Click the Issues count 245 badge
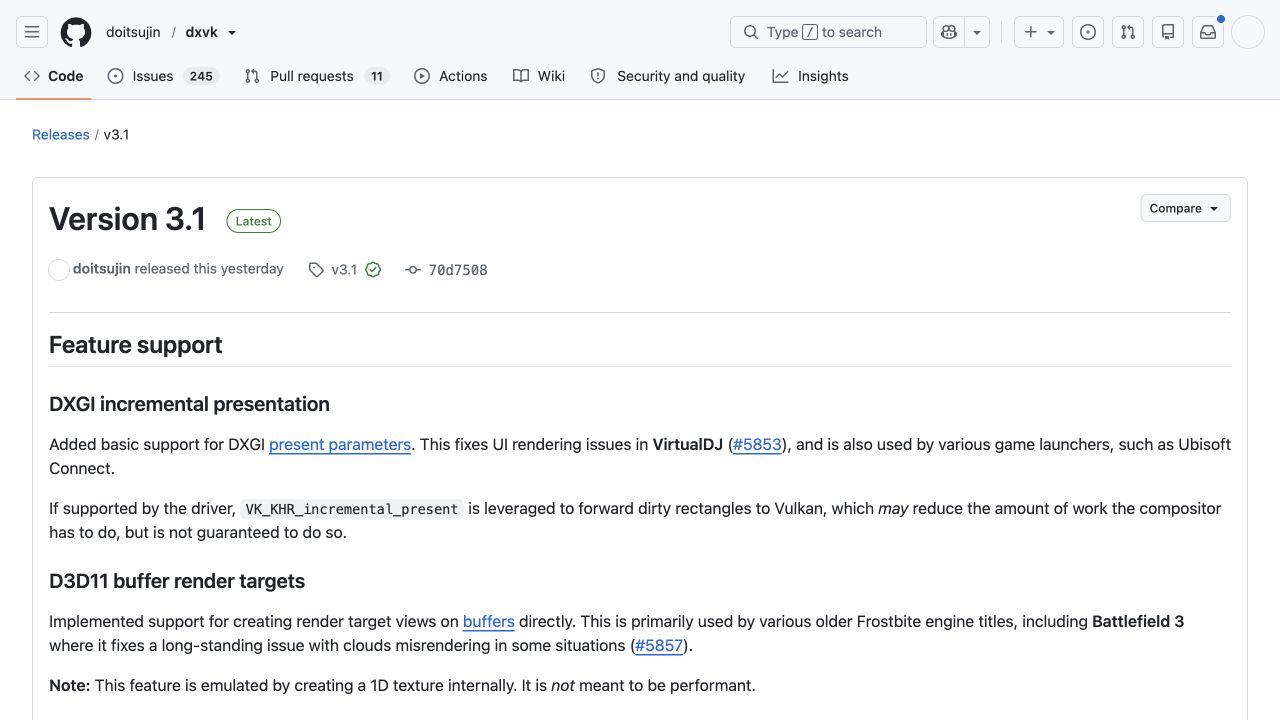Screen dimensions: 1280x720 point(201,76)
